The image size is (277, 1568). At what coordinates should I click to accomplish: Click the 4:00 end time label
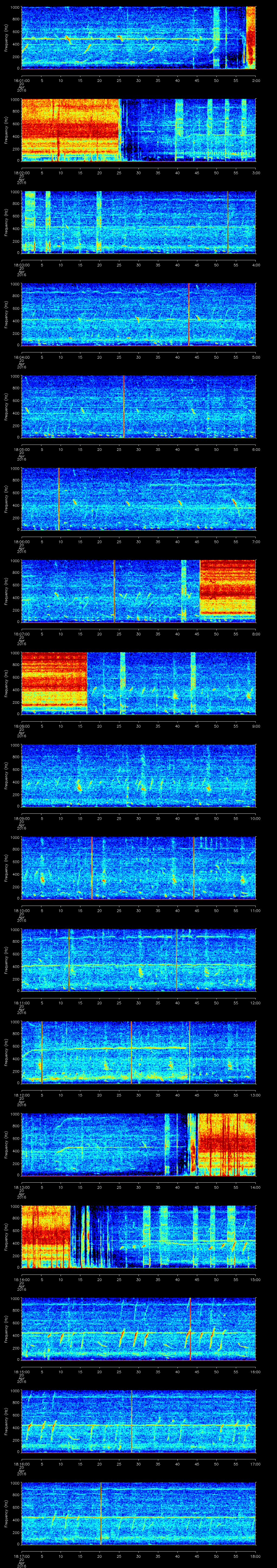click(256, 265)
